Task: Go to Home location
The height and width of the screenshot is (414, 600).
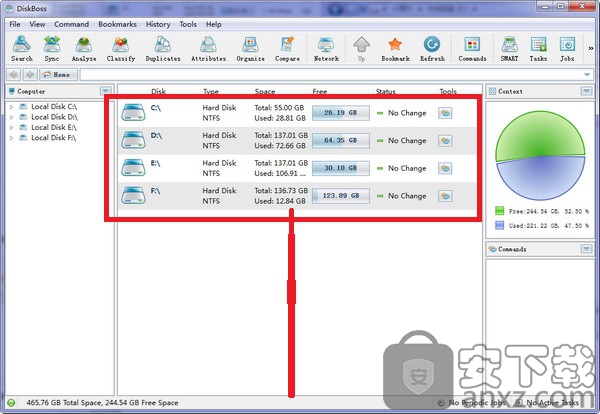Action: pyautogui.click(x=59, y=74)
